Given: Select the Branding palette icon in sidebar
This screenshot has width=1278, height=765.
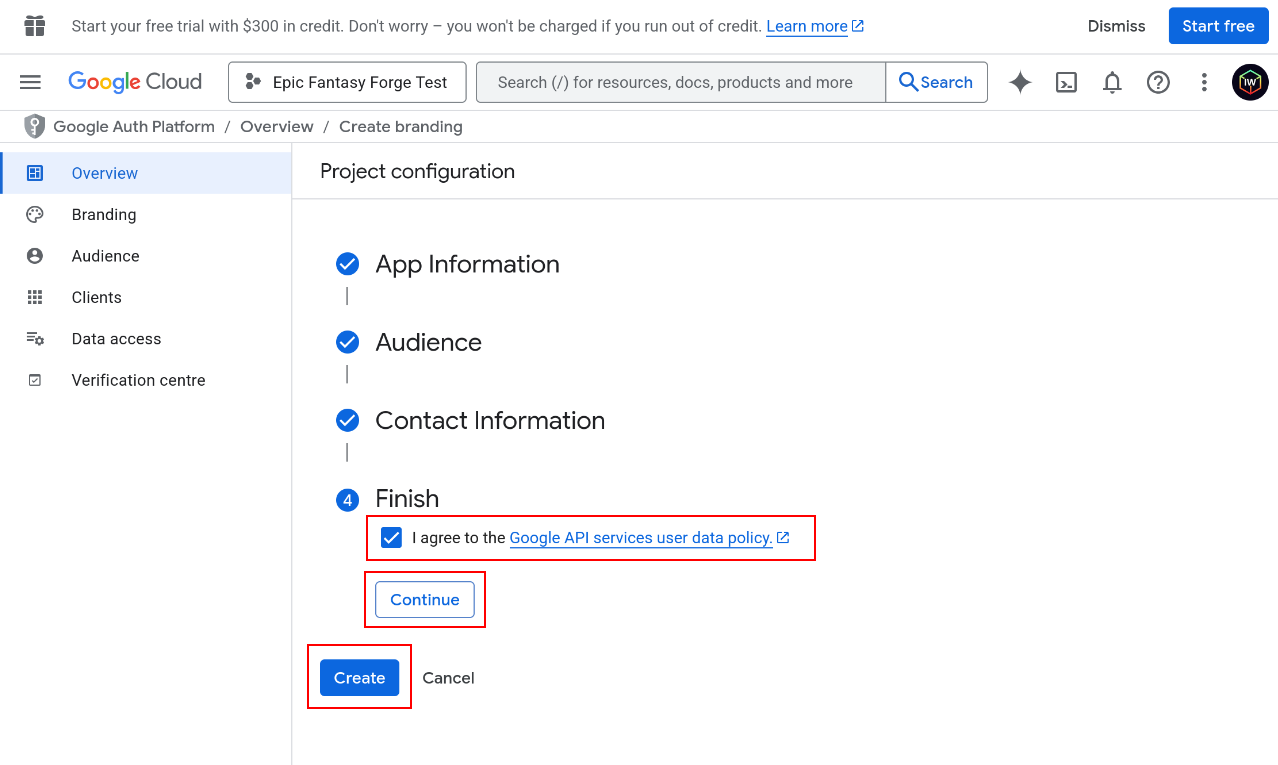Looking at the screenshot, I should [33, 214].
